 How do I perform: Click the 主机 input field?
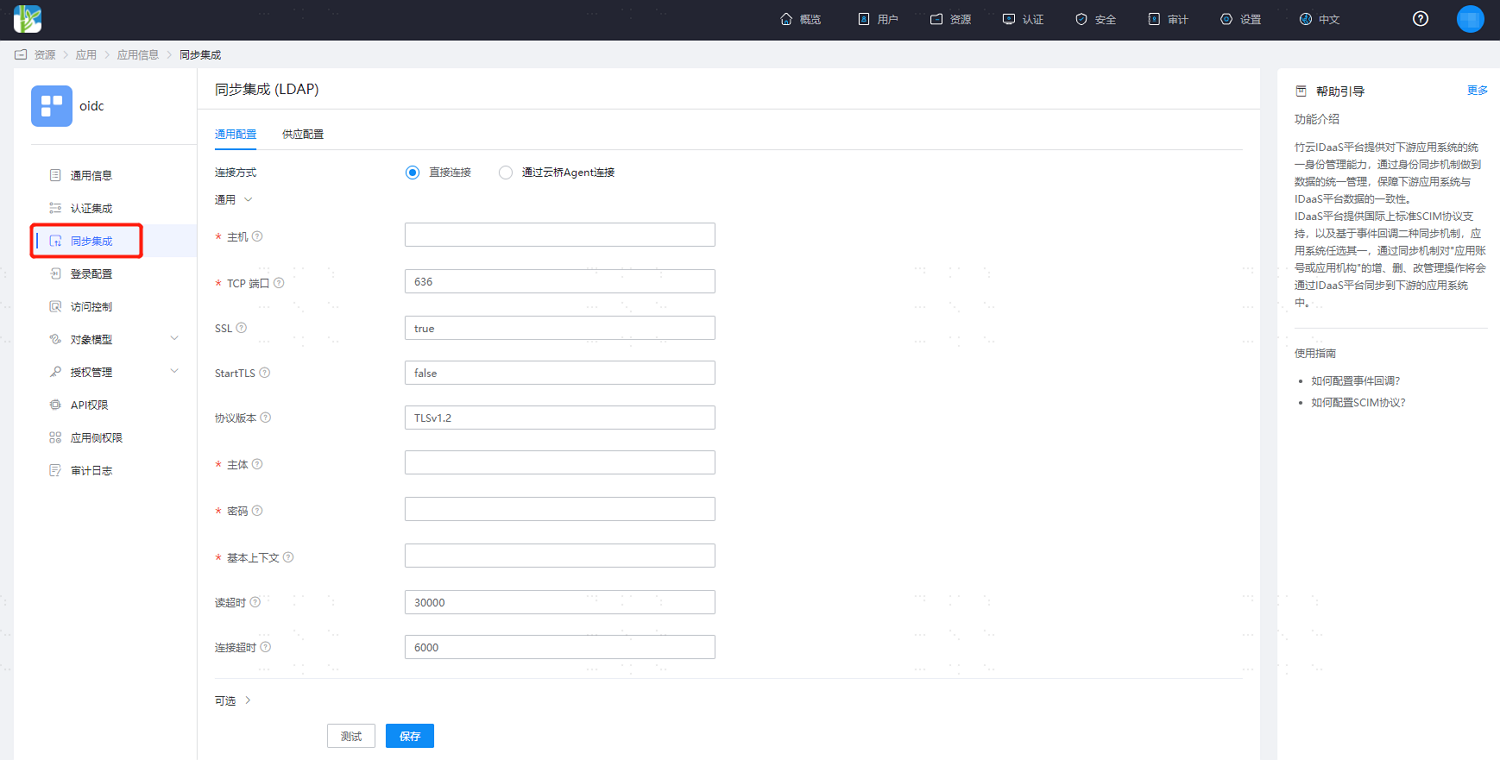tap(560, 235)
